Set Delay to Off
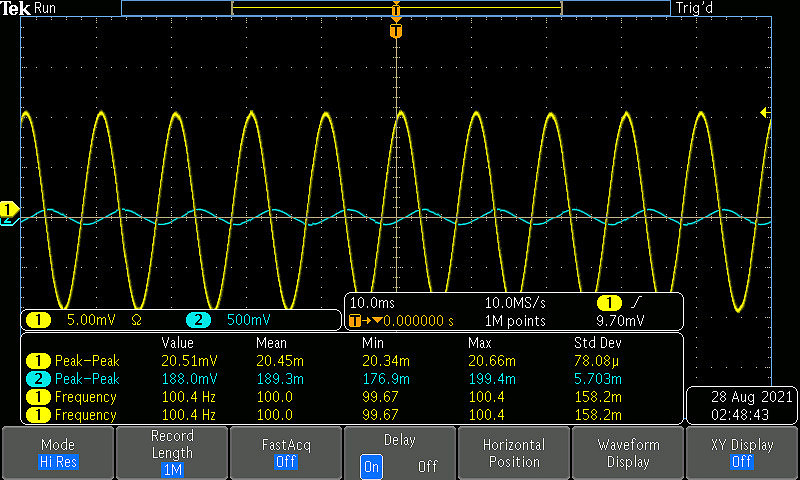800x480 pixels. (428, 467)
